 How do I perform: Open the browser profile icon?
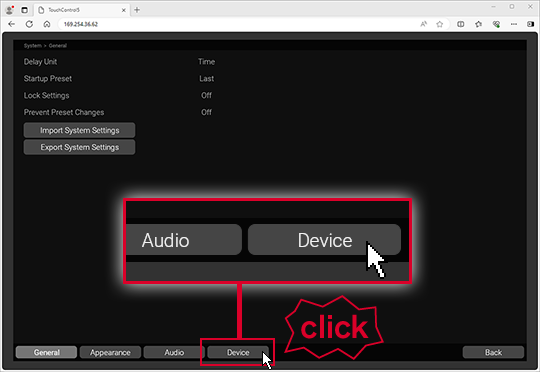9,10
